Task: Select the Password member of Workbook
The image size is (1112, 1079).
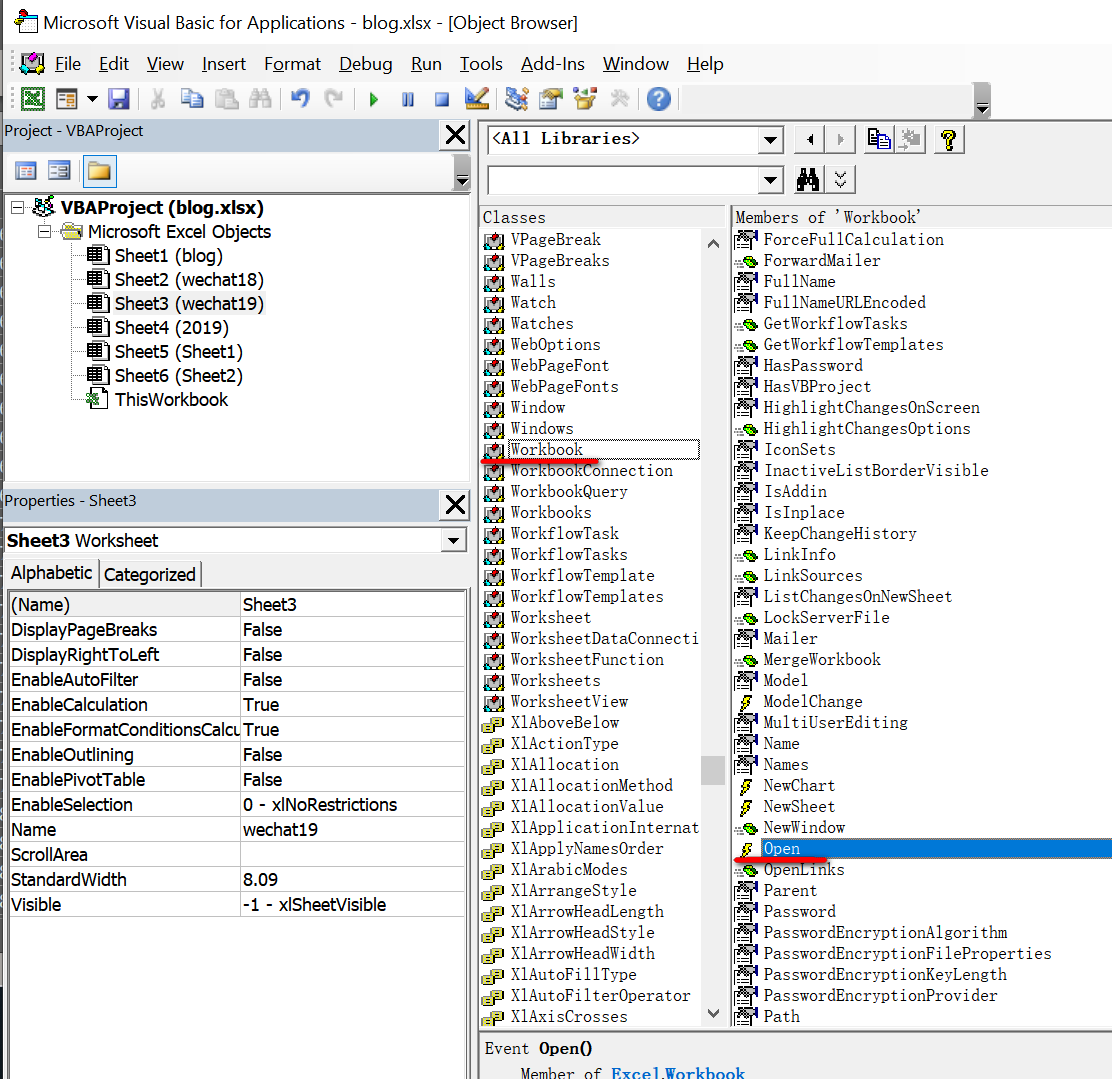Action: pos(799,912)
